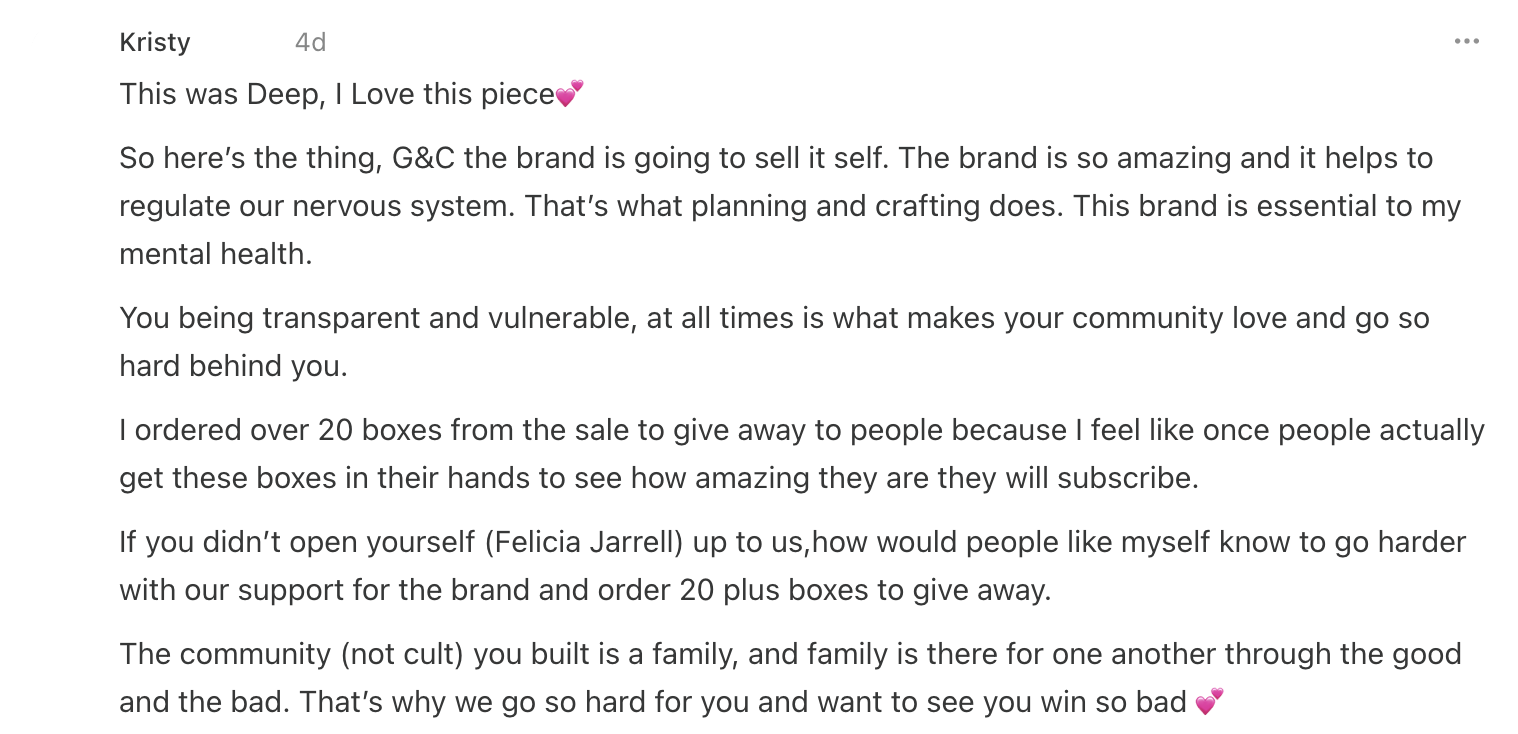
Task: Click "I ordered over 20 boxes" sentence start
Action: pos(281,430)
